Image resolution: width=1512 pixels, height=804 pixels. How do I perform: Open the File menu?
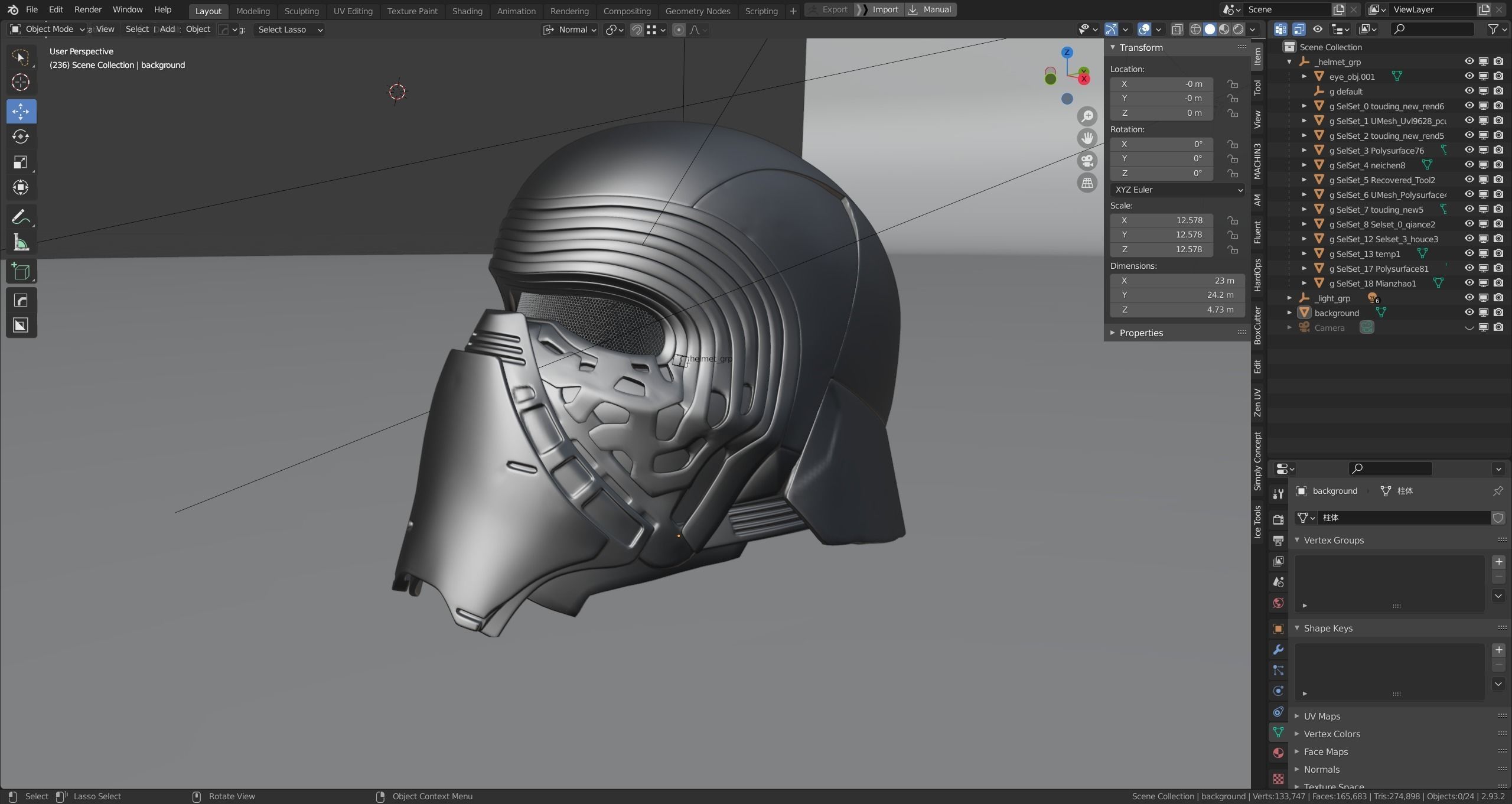pos(32,10)
